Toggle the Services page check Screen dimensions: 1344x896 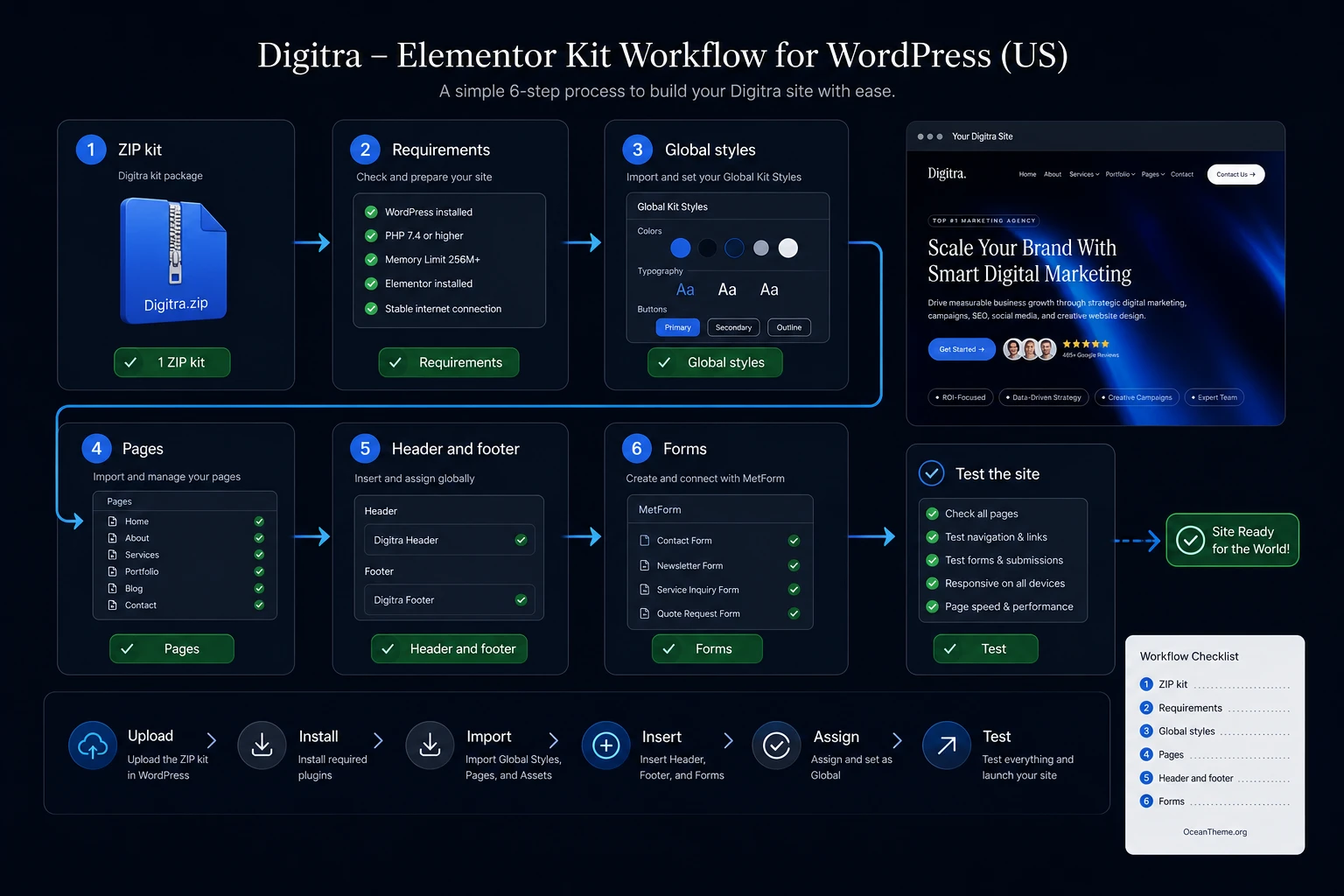[x=259, y=555]
